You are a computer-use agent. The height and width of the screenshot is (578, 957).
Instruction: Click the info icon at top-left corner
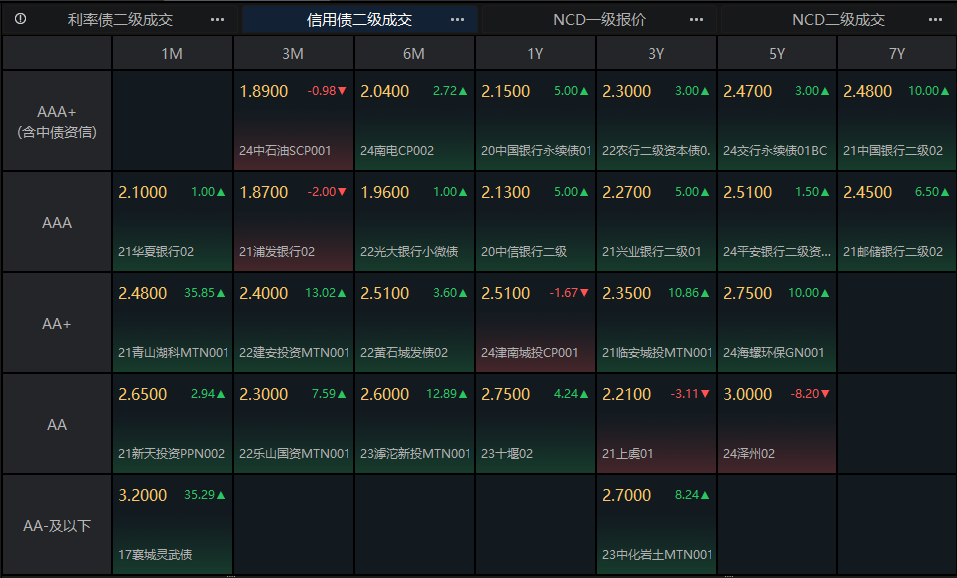(20, 19)
